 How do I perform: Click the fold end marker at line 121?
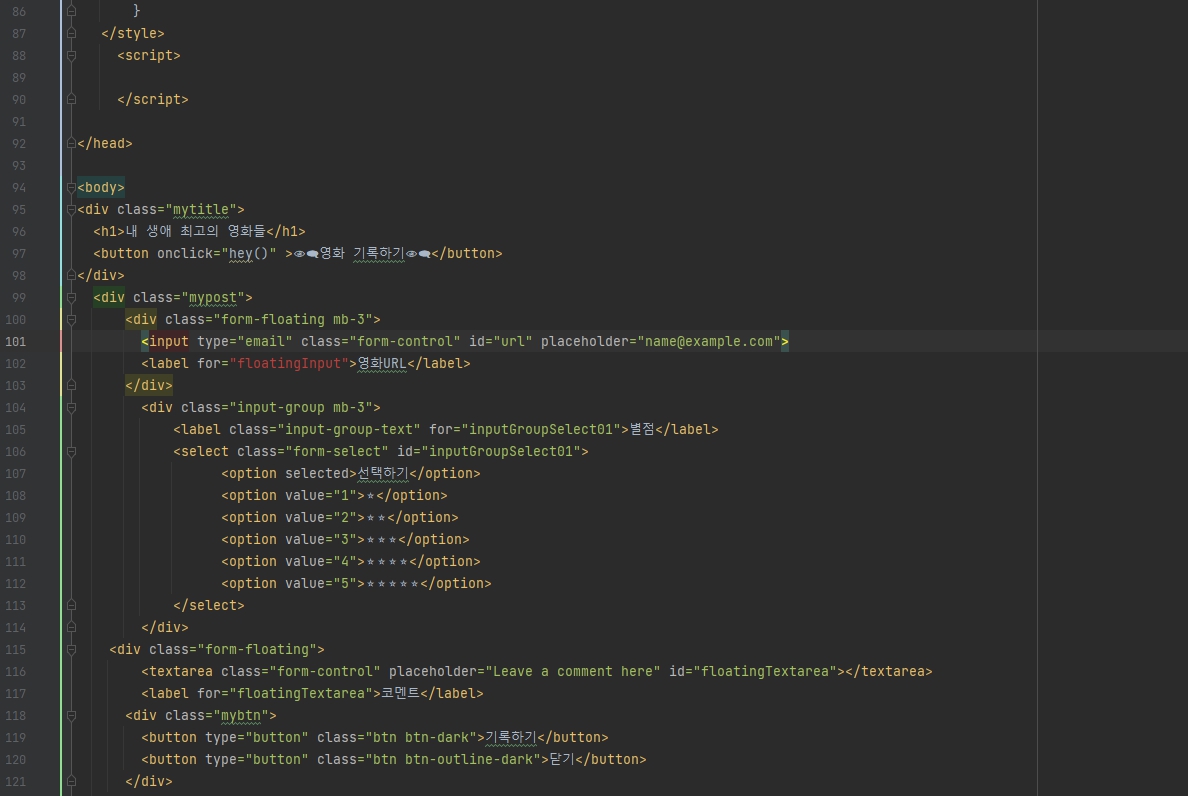pyautogui.click(x=71, y=782)
